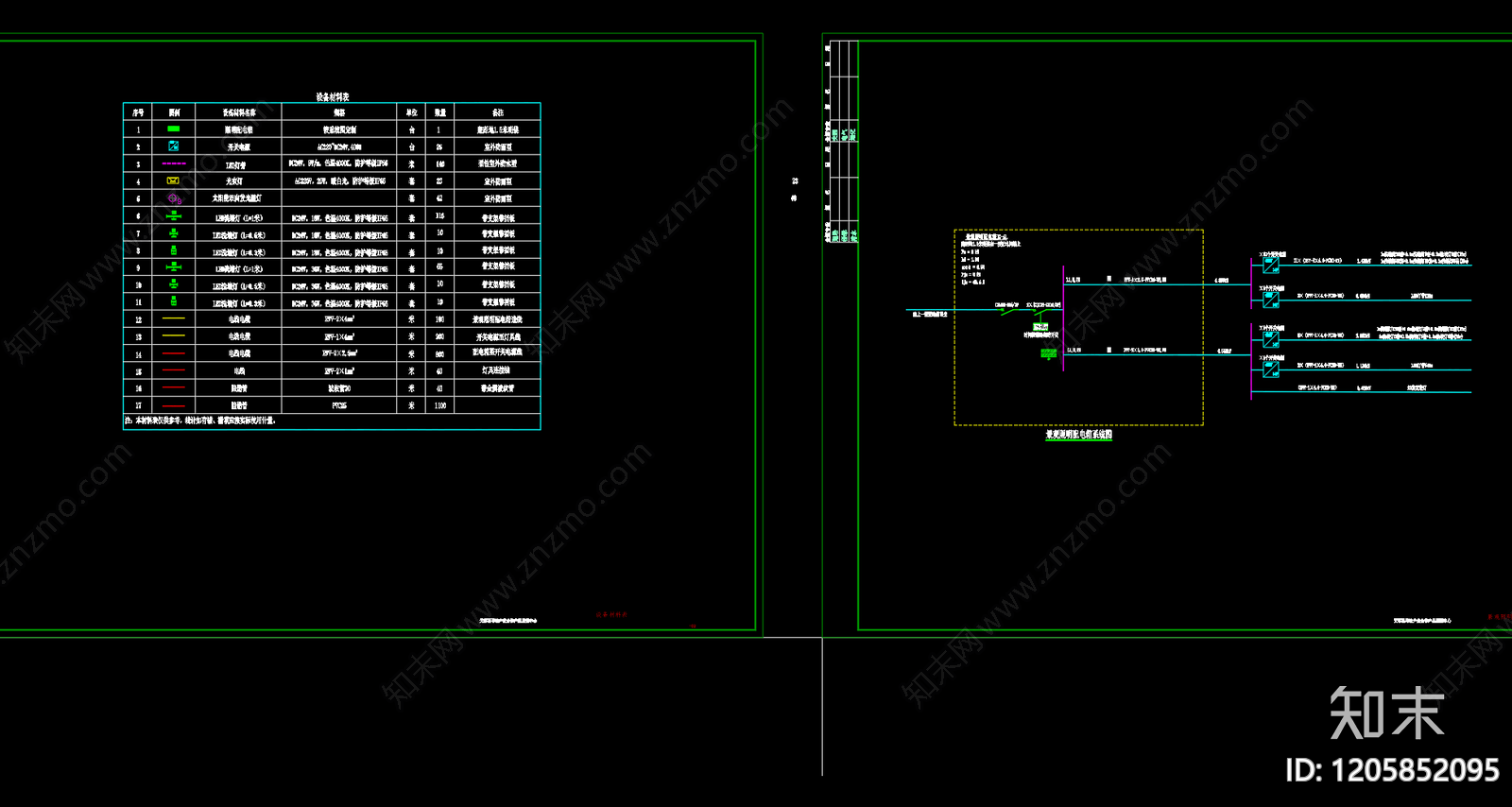Select the red line sample in row 15
The height and width of the screenshot is (807, 1512).
174,370
